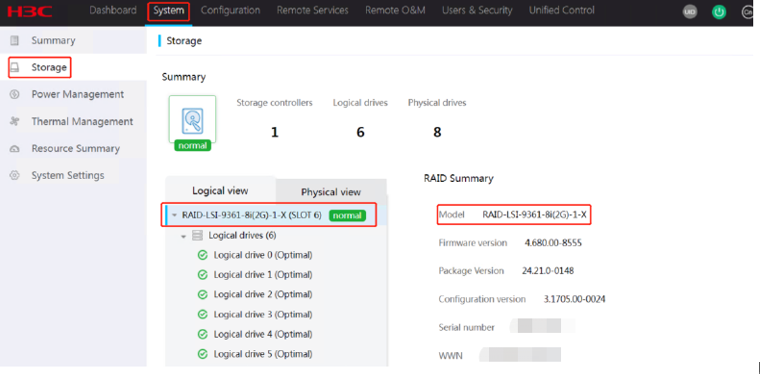Select Logical drive 4 (Optimal)
Viewport: 760px width, 374px height.
[x=263, y=334]
